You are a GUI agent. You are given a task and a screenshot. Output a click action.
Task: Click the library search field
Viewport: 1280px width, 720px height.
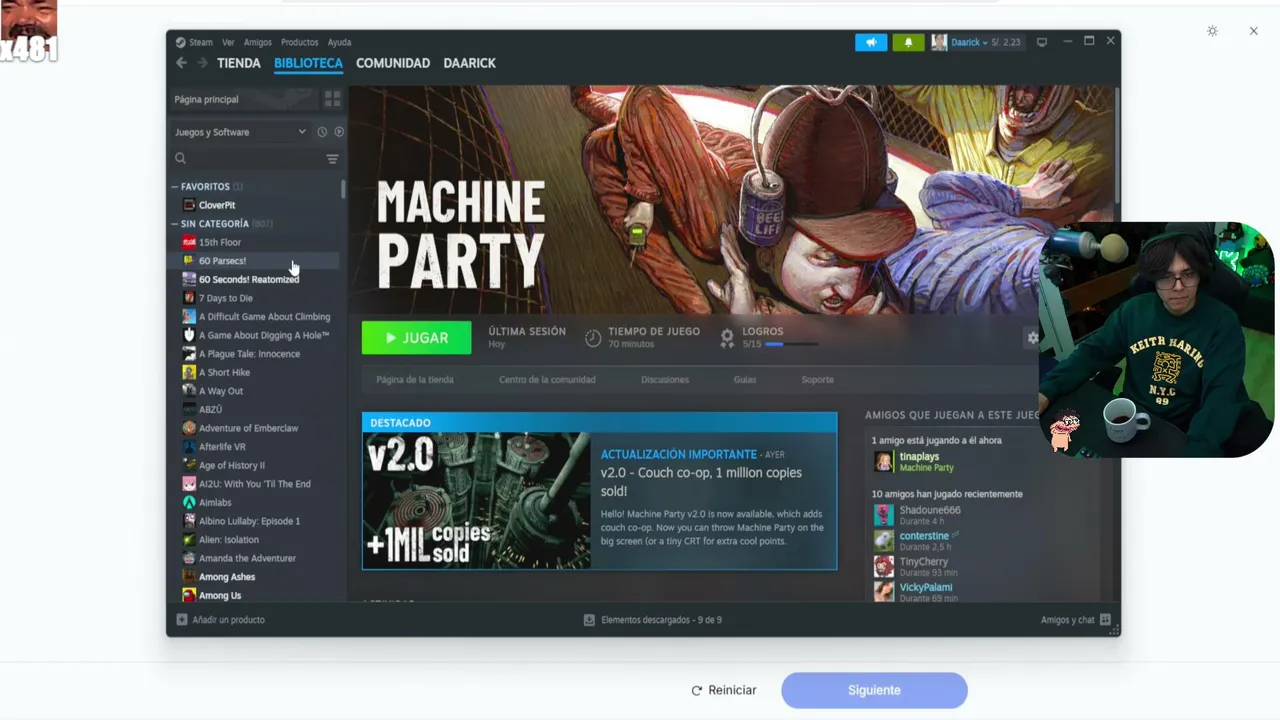click(256, 158)
